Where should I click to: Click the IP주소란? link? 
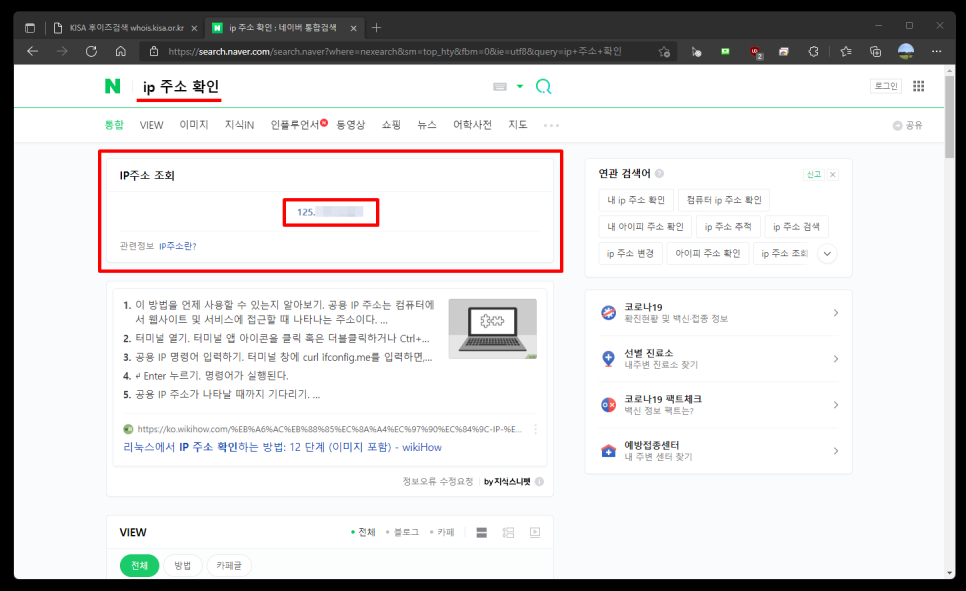pos(177,246)
